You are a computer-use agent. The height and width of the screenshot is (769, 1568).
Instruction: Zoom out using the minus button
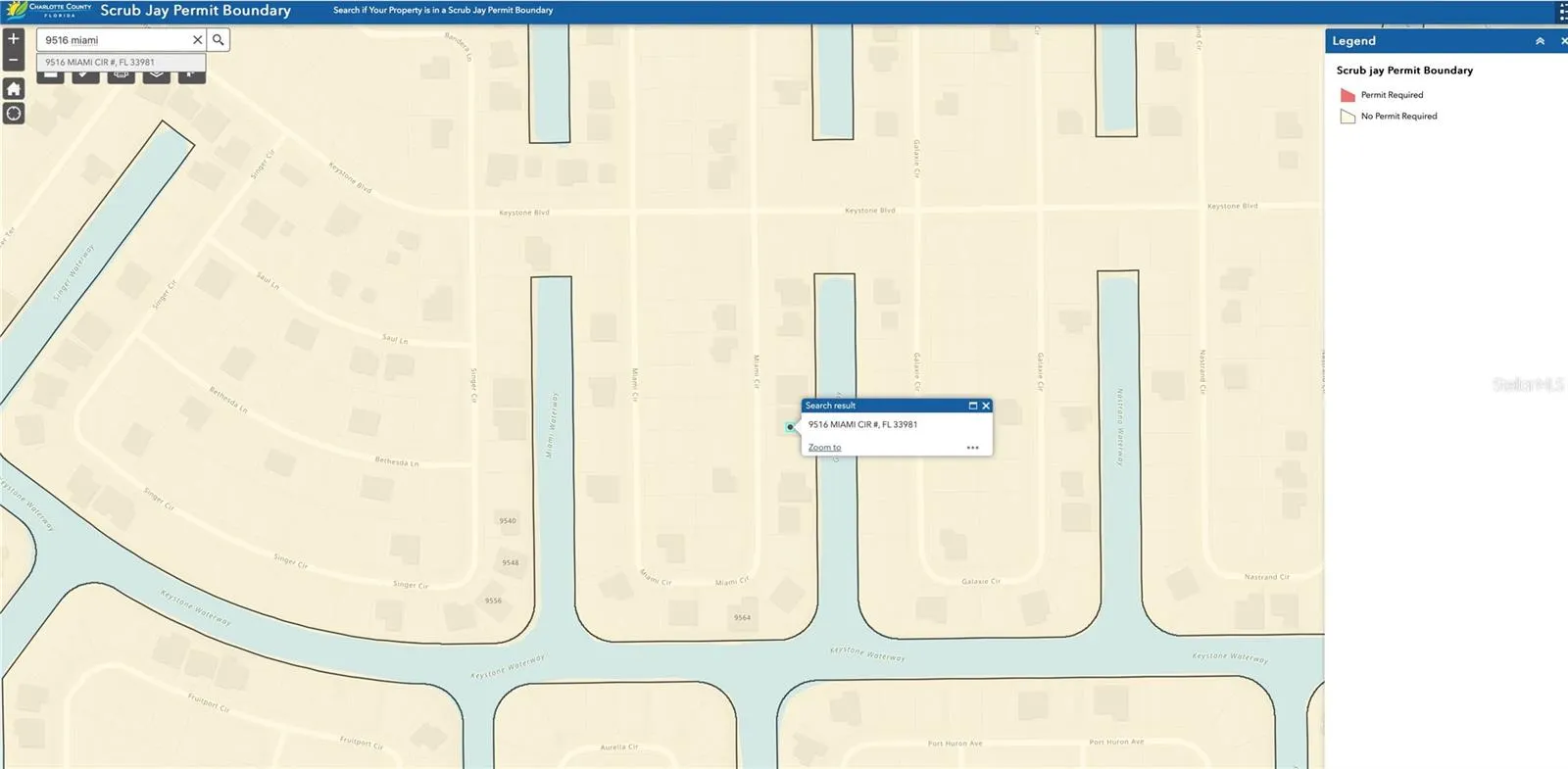pos(14,61)
